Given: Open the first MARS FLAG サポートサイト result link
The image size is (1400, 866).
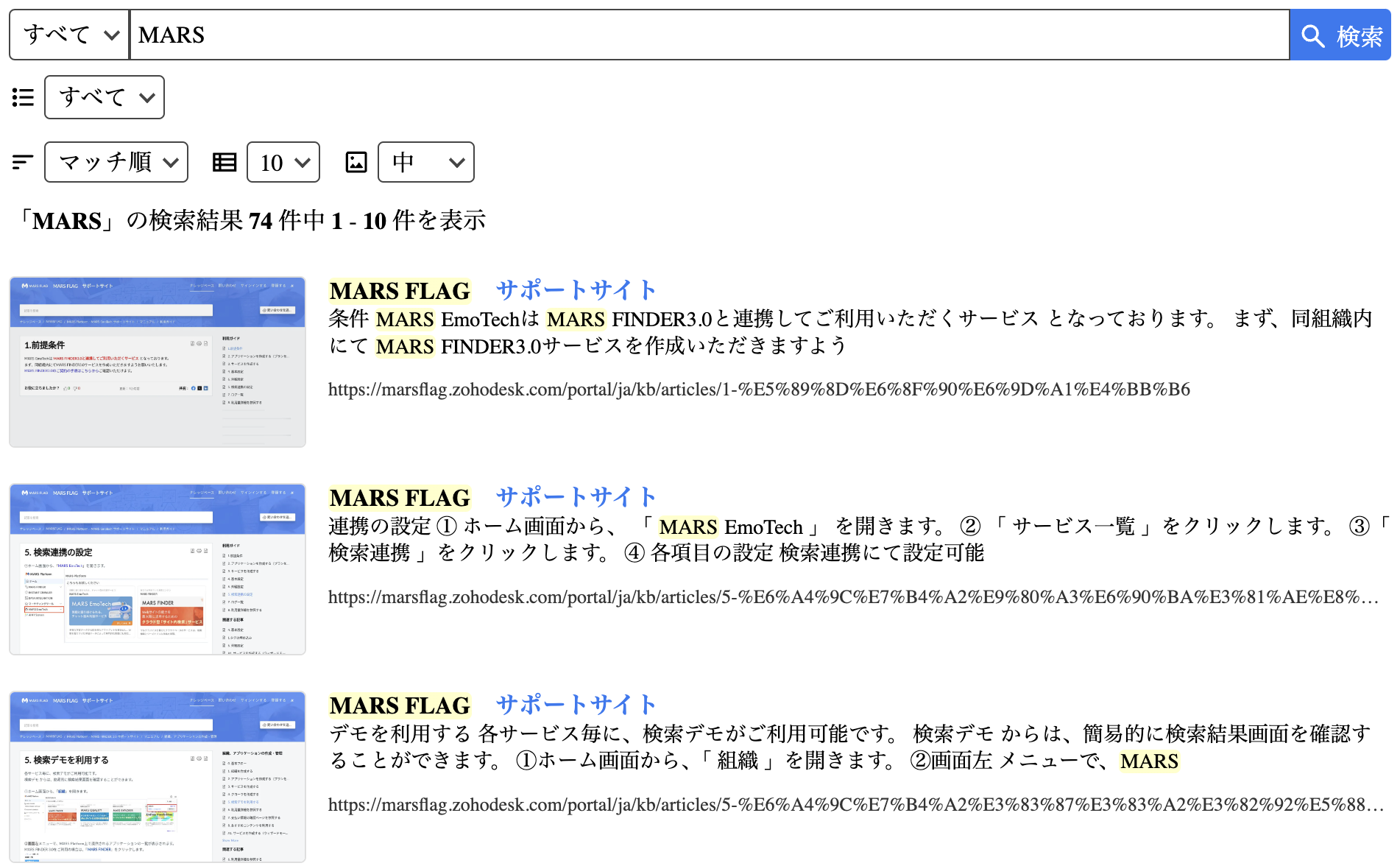Looking at the screenshot, I should 492,291.
